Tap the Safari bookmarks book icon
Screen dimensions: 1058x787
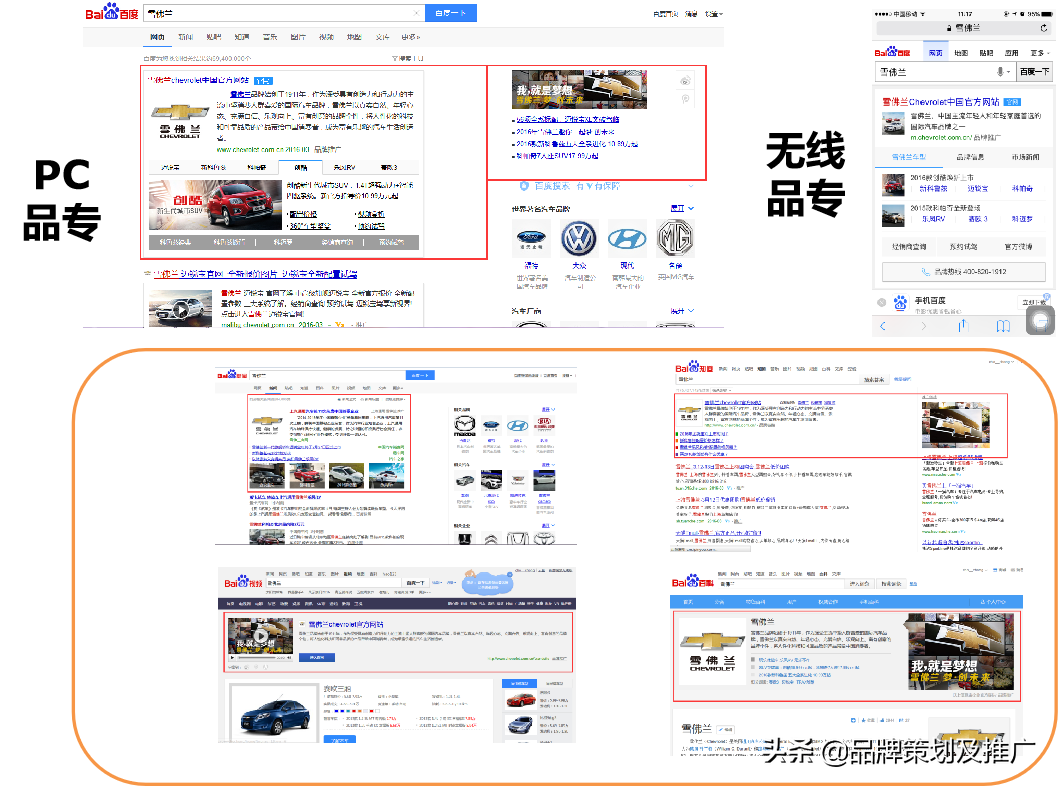pos(1003,326)
